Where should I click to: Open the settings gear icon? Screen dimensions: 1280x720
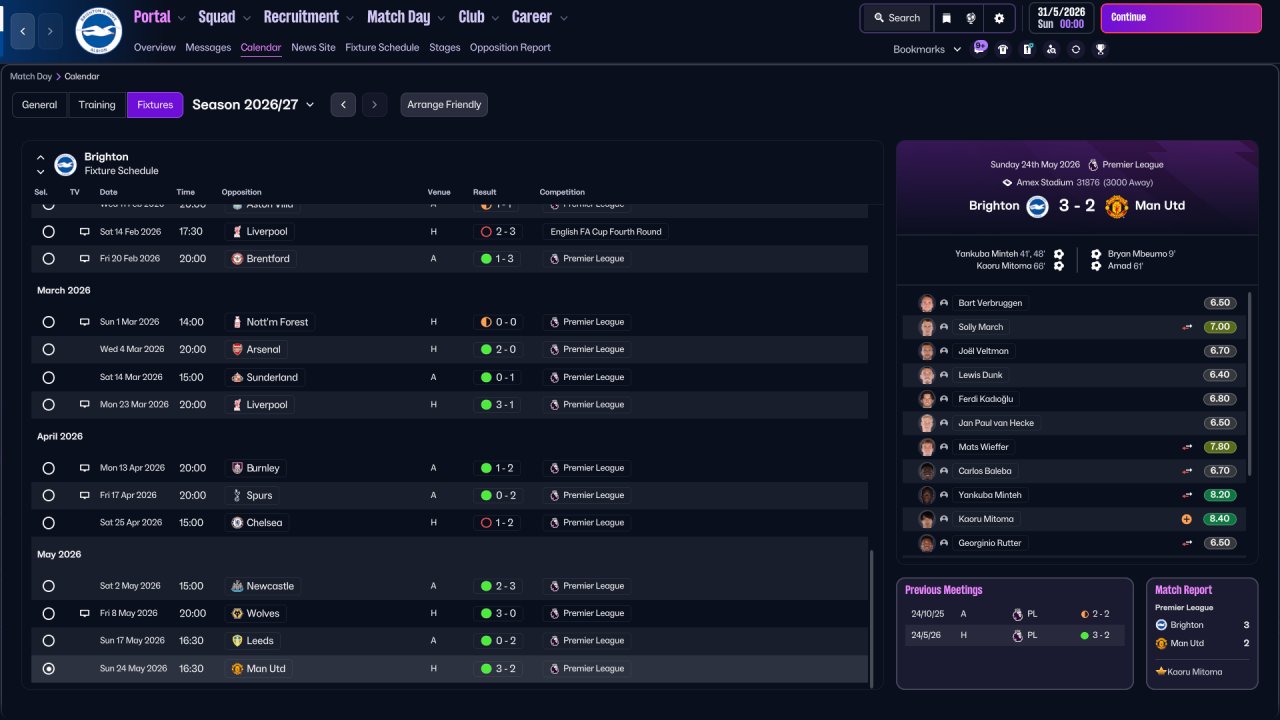pyautogui.click(x=999, y=18)
